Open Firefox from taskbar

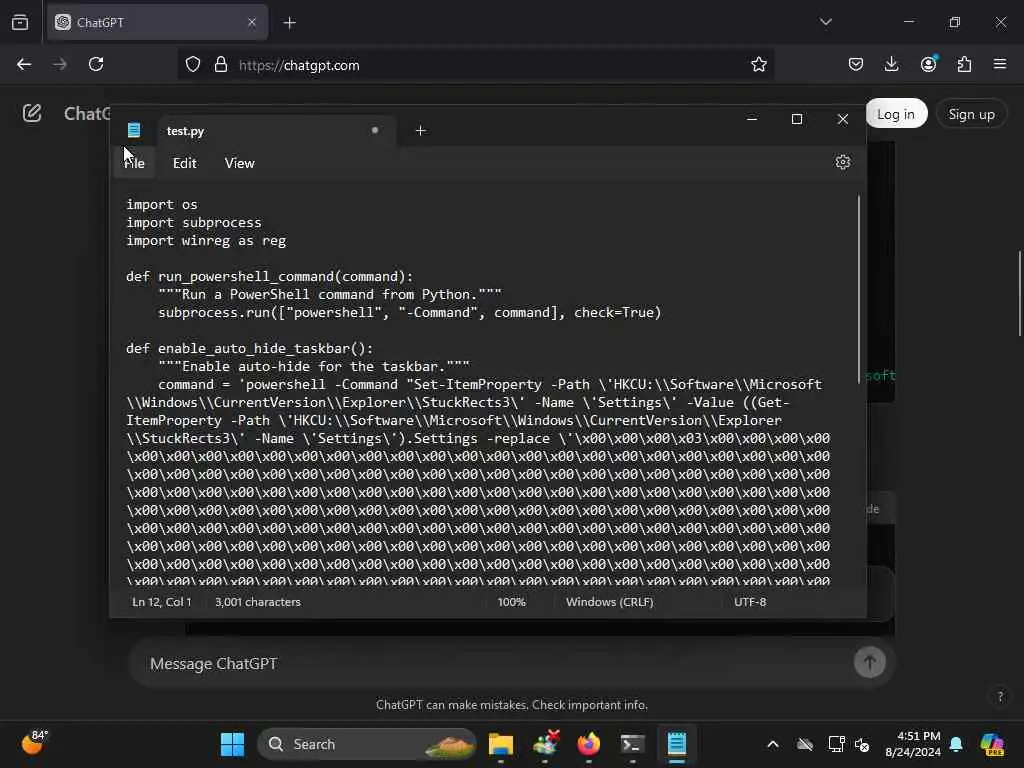(x=589, y=744)
